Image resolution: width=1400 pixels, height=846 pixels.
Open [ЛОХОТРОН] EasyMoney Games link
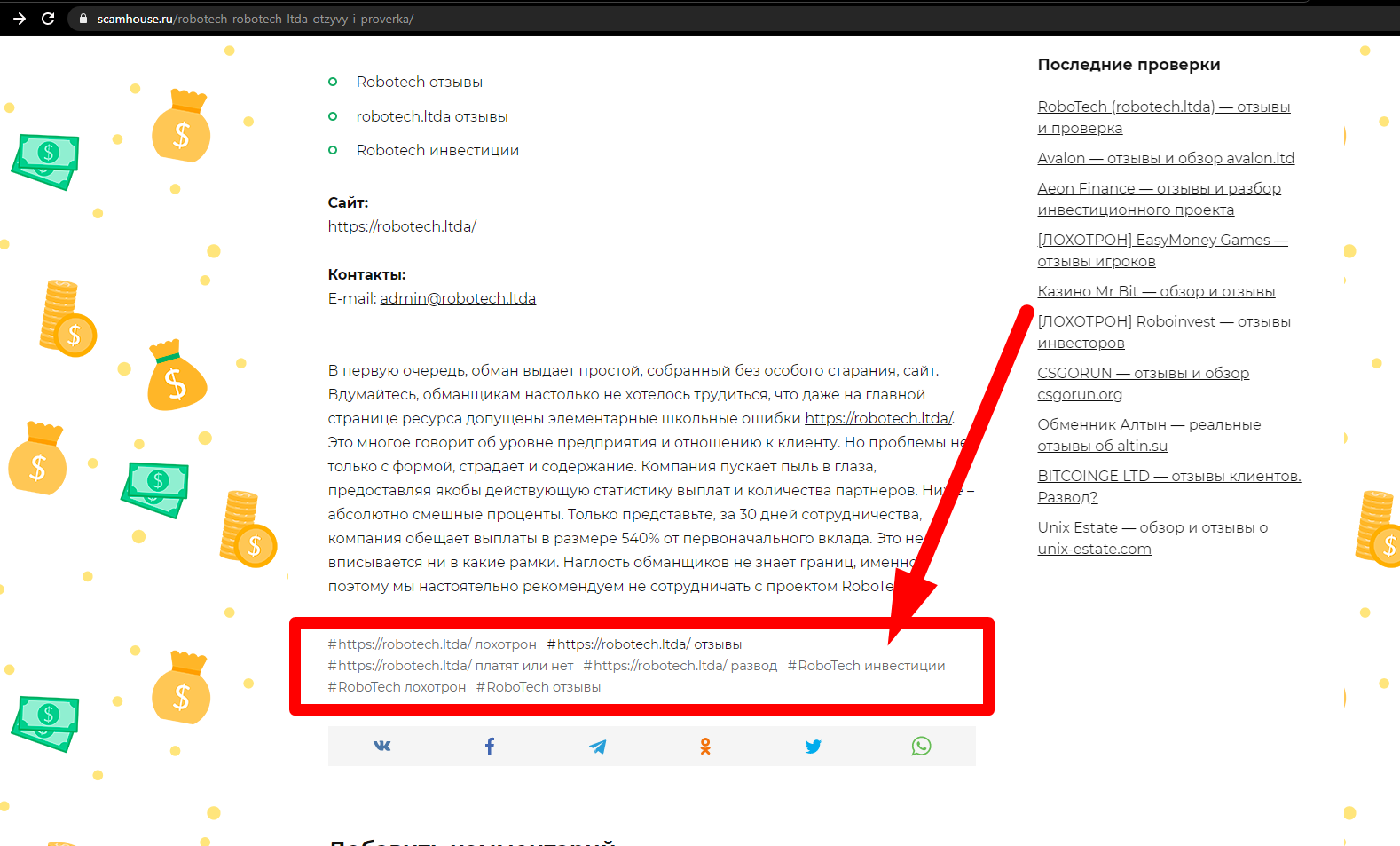(1163, 250)
